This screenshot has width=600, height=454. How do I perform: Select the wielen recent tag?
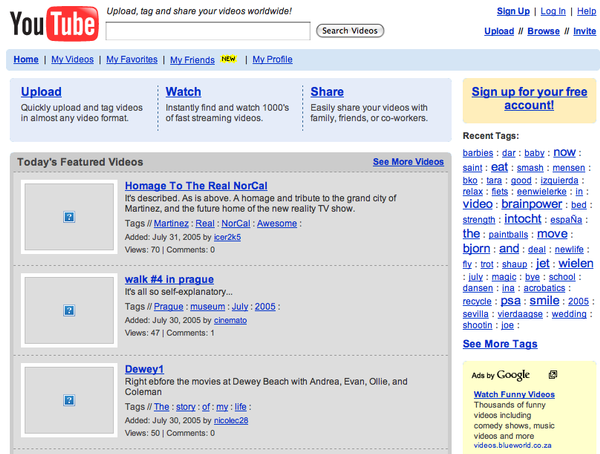point(576,263)
